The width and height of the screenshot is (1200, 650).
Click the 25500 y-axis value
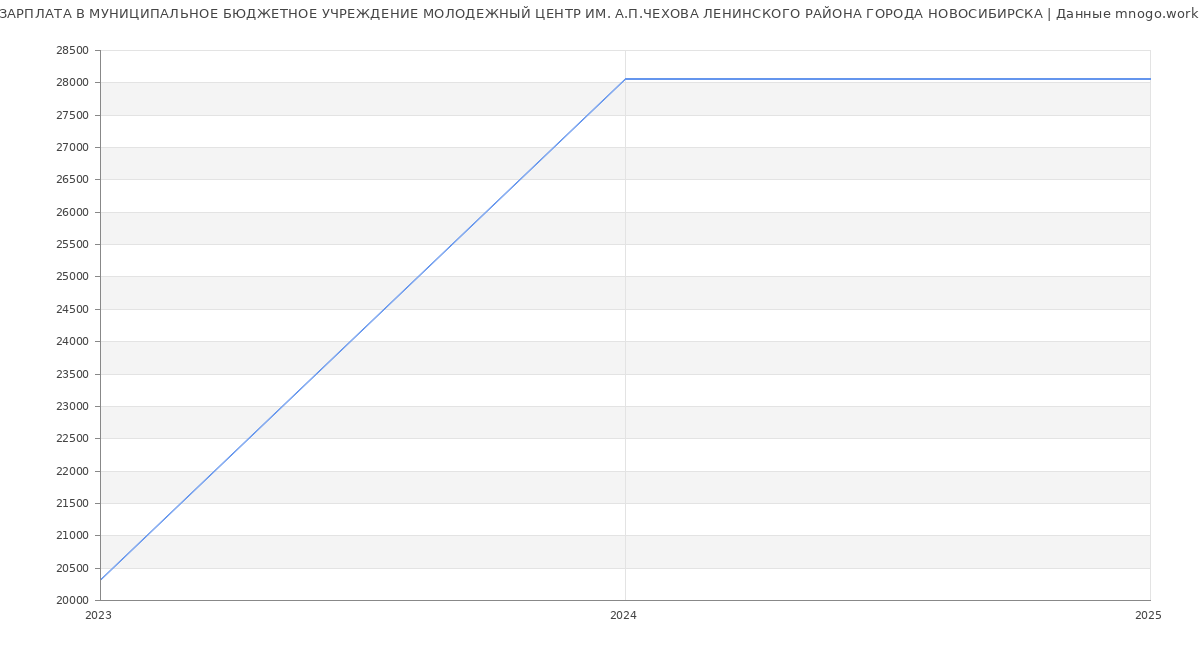coord(72,245)
